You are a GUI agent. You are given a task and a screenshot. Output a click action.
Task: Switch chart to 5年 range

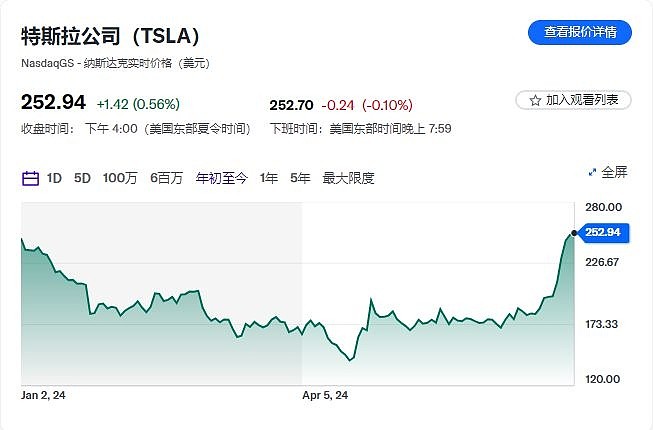(300, 178)
